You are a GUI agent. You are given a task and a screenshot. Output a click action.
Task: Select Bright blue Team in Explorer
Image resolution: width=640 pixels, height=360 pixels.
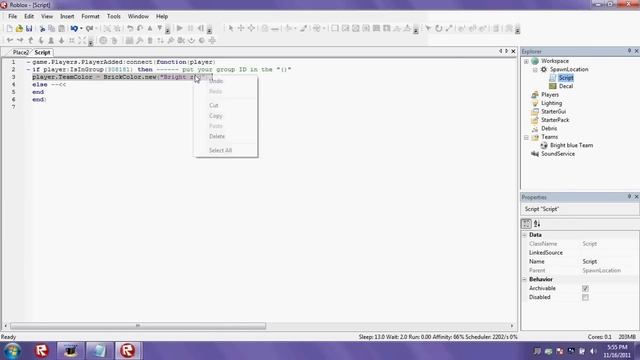pyautogui.click(x=571, y=145)
